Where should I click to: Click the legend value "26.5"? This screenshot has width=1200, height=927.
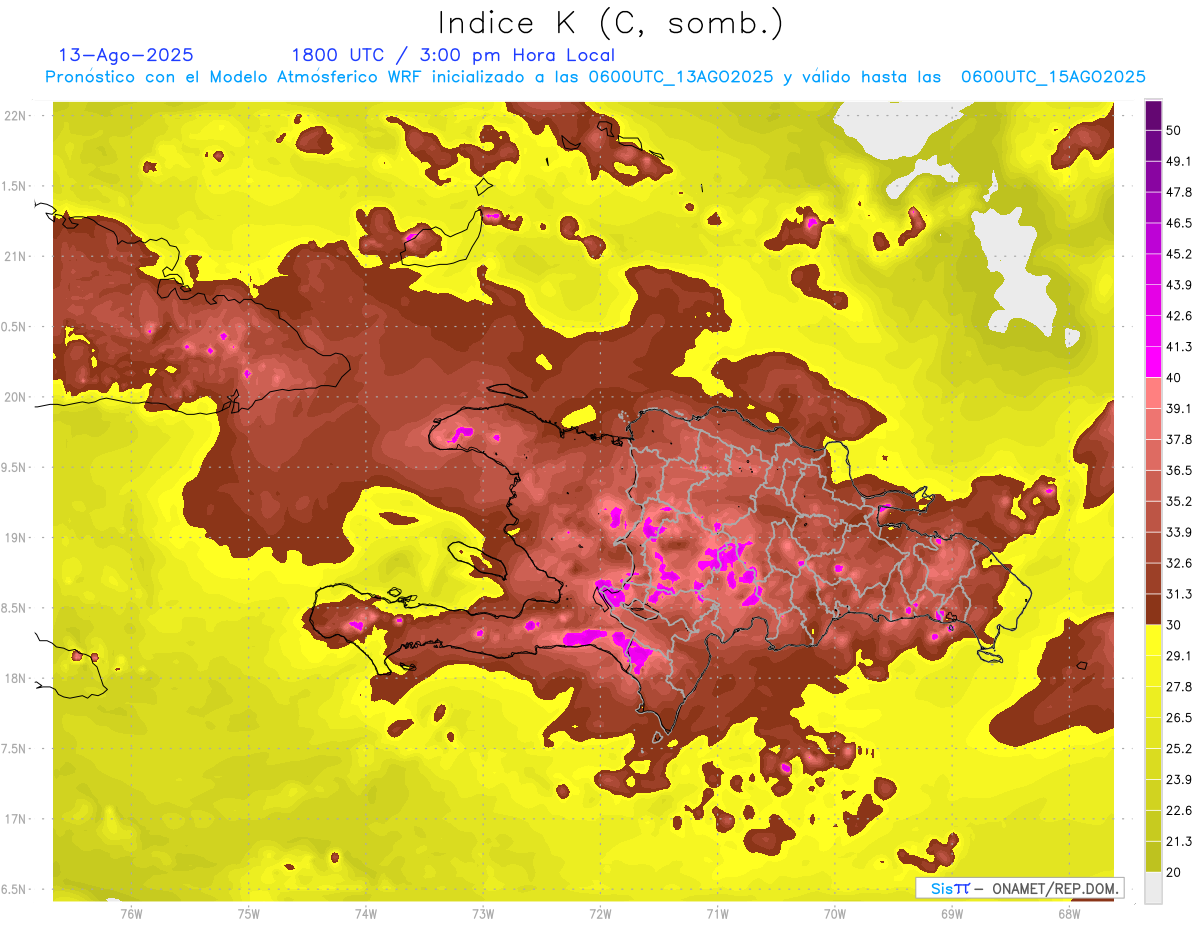1178,718
